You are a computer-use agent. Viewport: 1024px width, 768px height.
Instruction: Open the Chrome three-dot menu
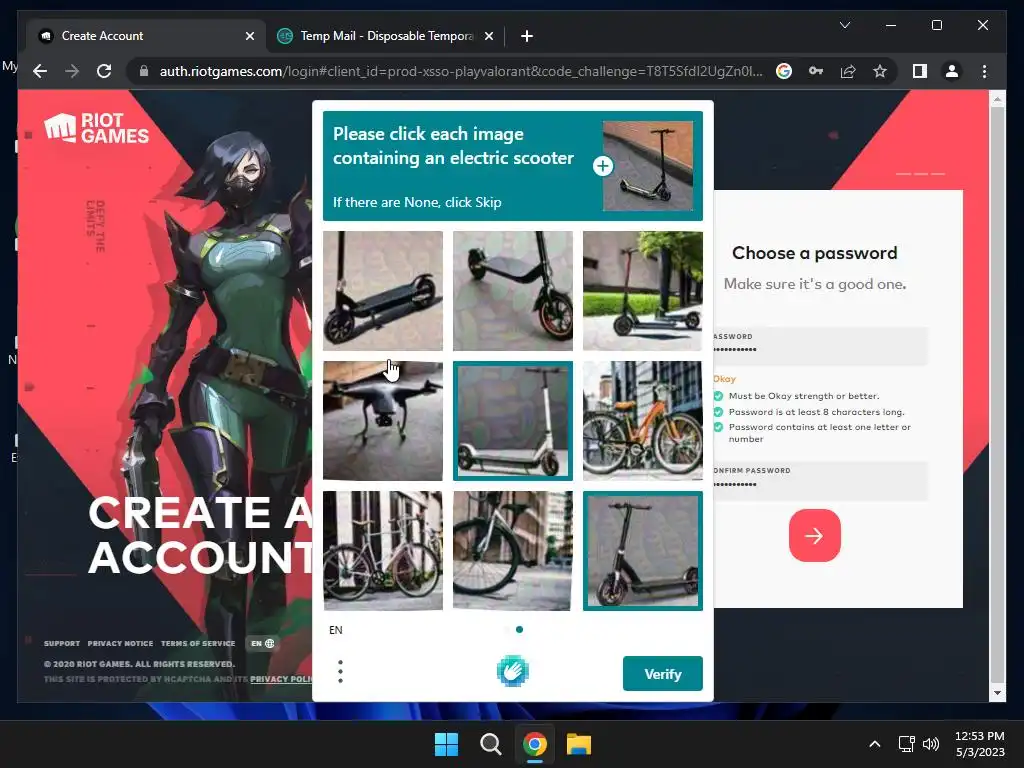[984, 71]
